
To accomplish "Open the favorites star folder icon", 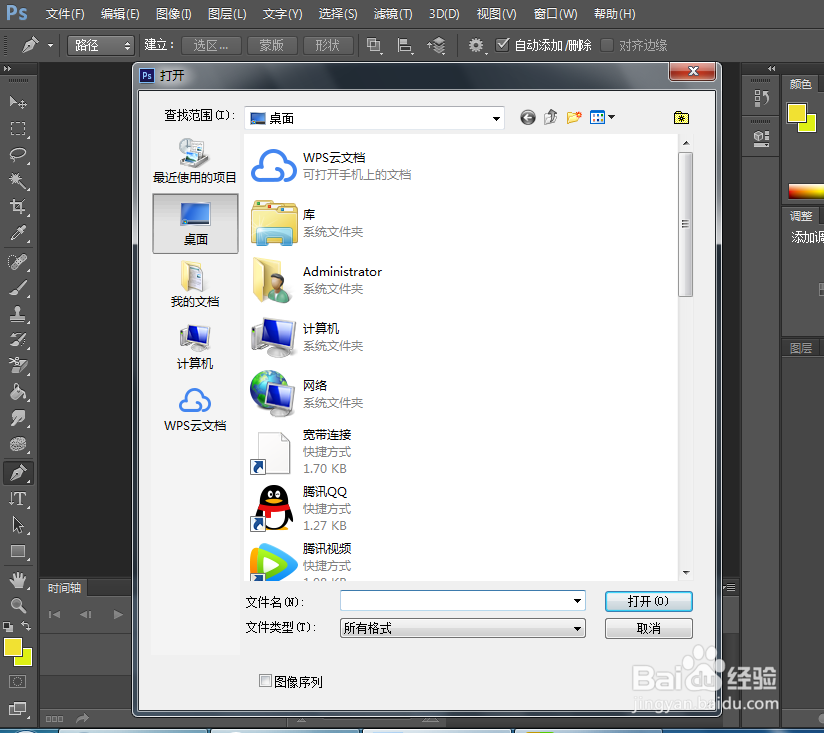I will pos(682,118).
